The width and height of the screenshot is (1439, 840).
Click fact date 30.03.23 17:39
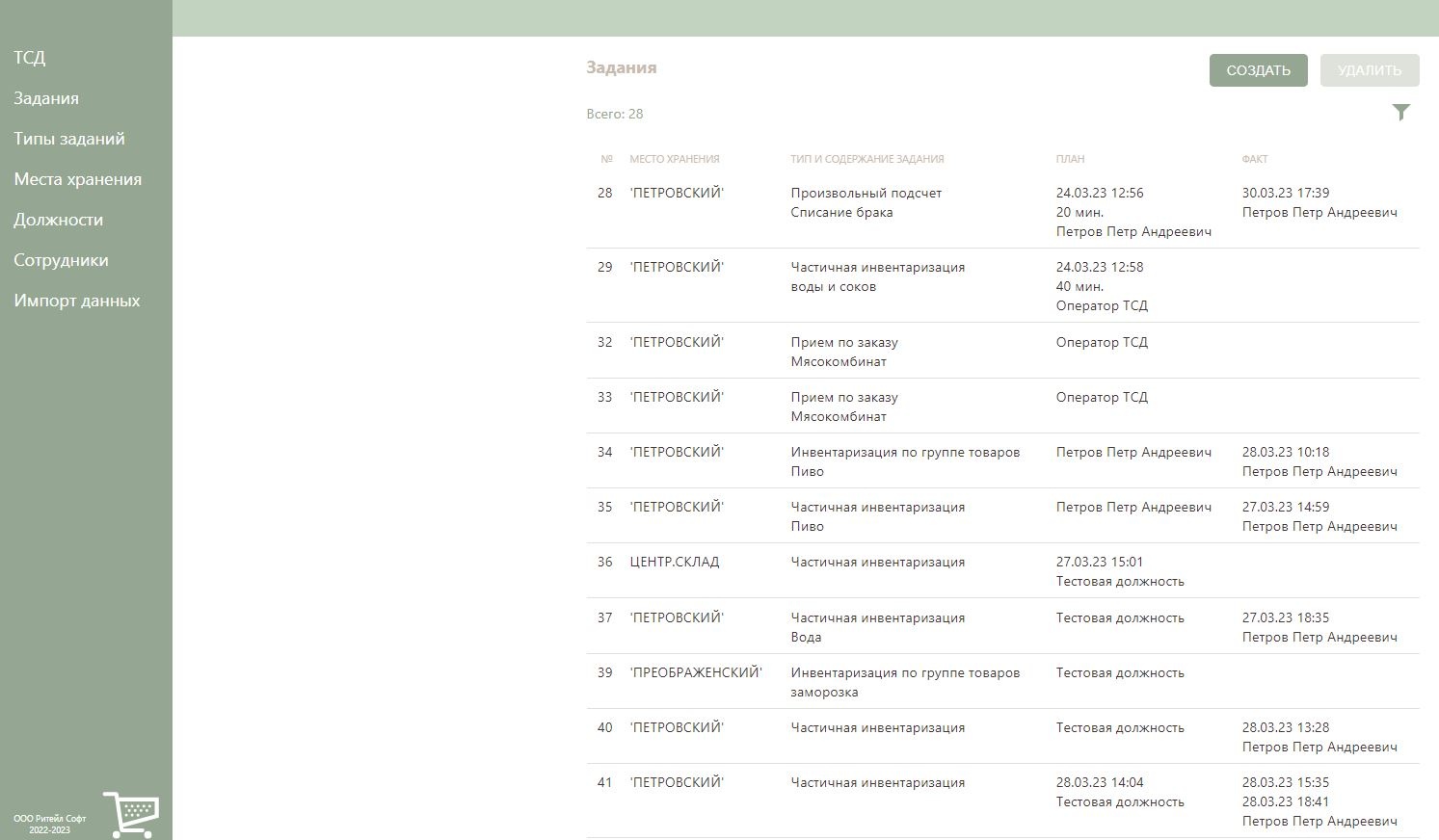coord(1286,193)
